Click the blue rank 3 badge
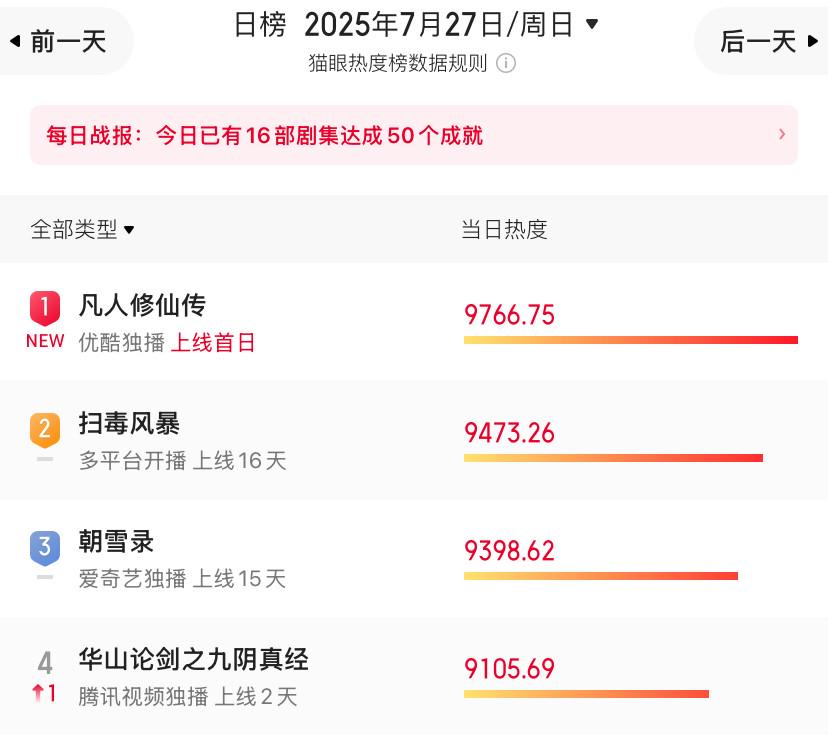The width and height of the screenshot is (828, 755). click(45, 548)
